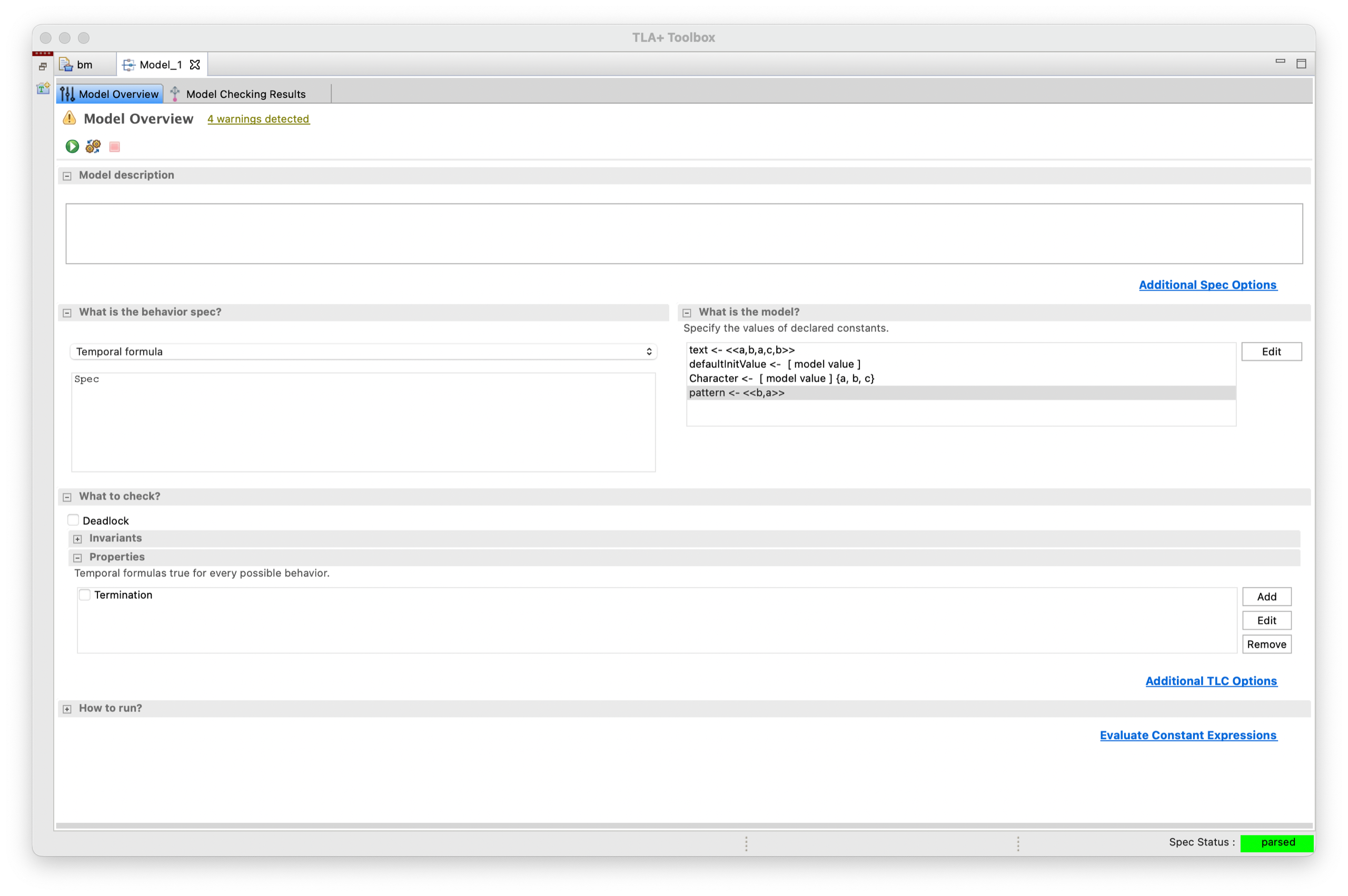1348x896 pixels.
Task: Click the green parsed spec status indicator
Action: tap(1276, 842)
